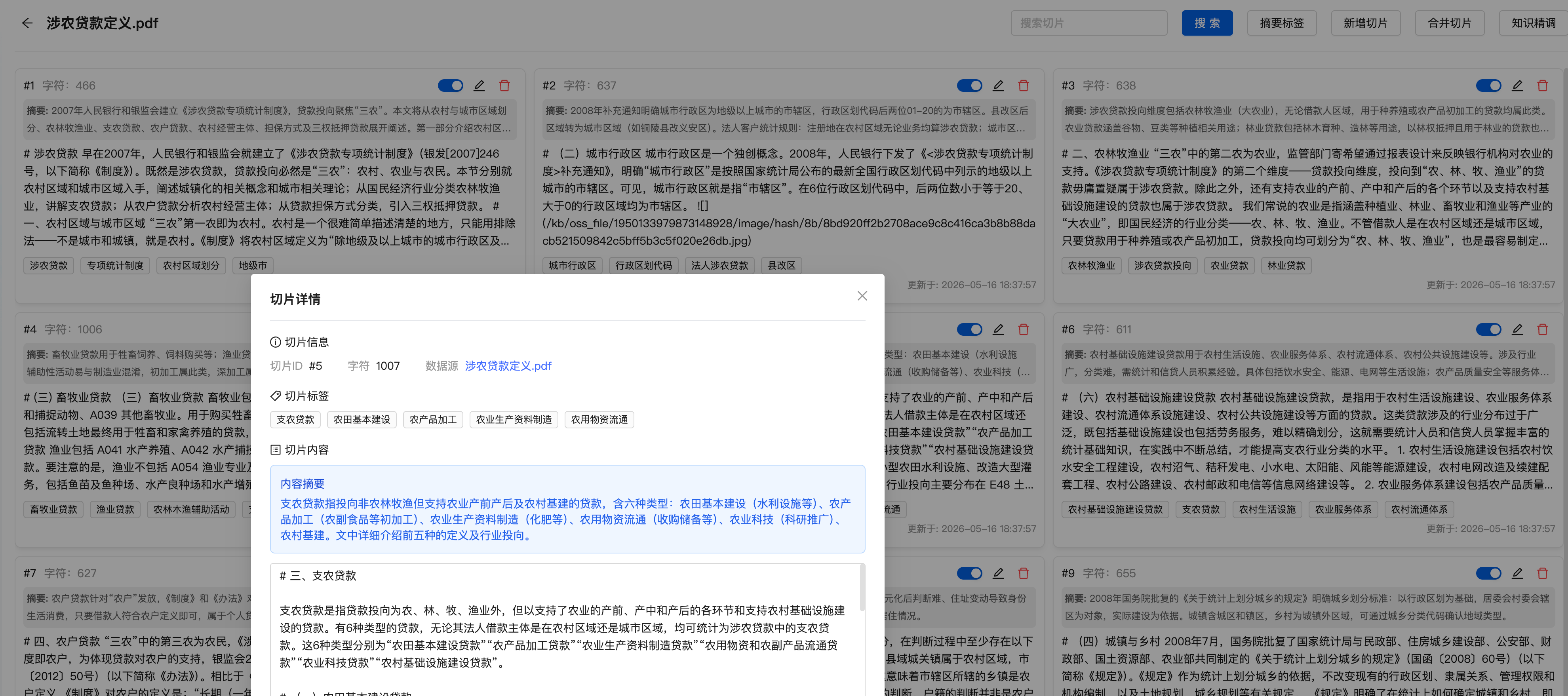Click 新增切片 button
The image size is (1568, 696).
(x=1365, y=23)
